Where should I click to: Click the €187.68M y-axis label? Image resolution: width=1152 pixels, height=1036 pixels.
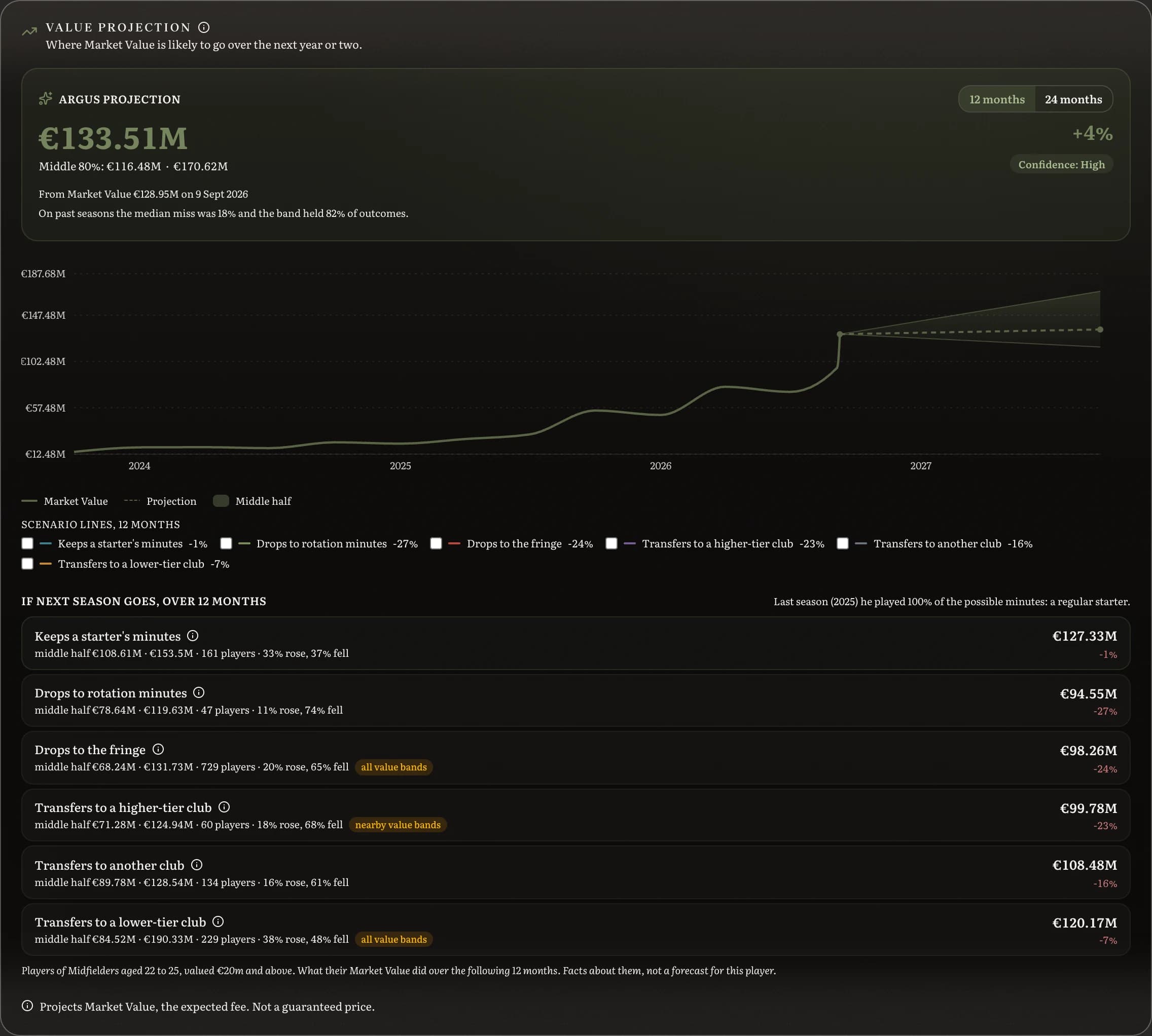pyautogui.click(x=43, y=274)
